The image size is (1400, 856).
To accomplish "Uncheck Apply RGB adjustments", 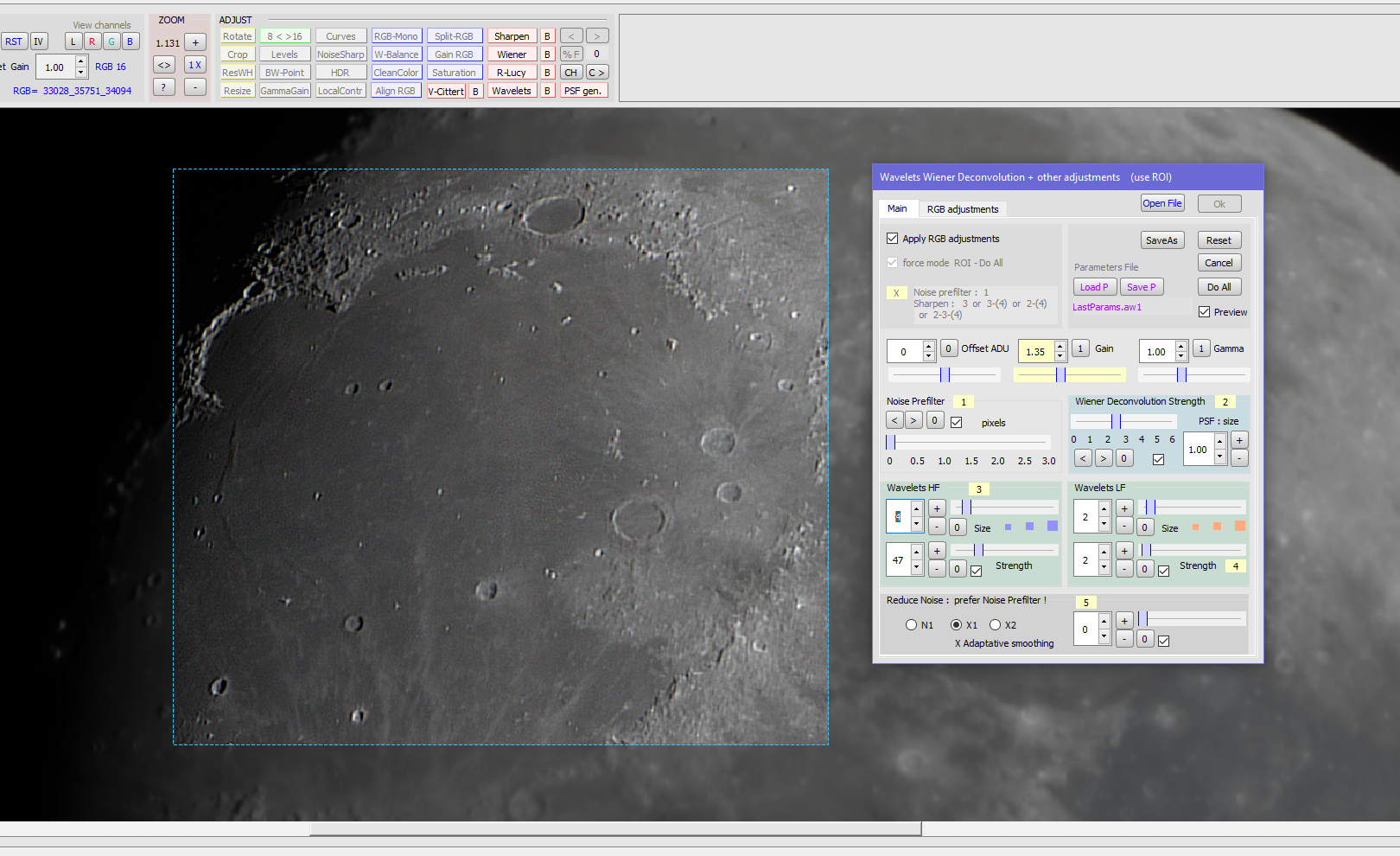I will [x=892, y=238].
